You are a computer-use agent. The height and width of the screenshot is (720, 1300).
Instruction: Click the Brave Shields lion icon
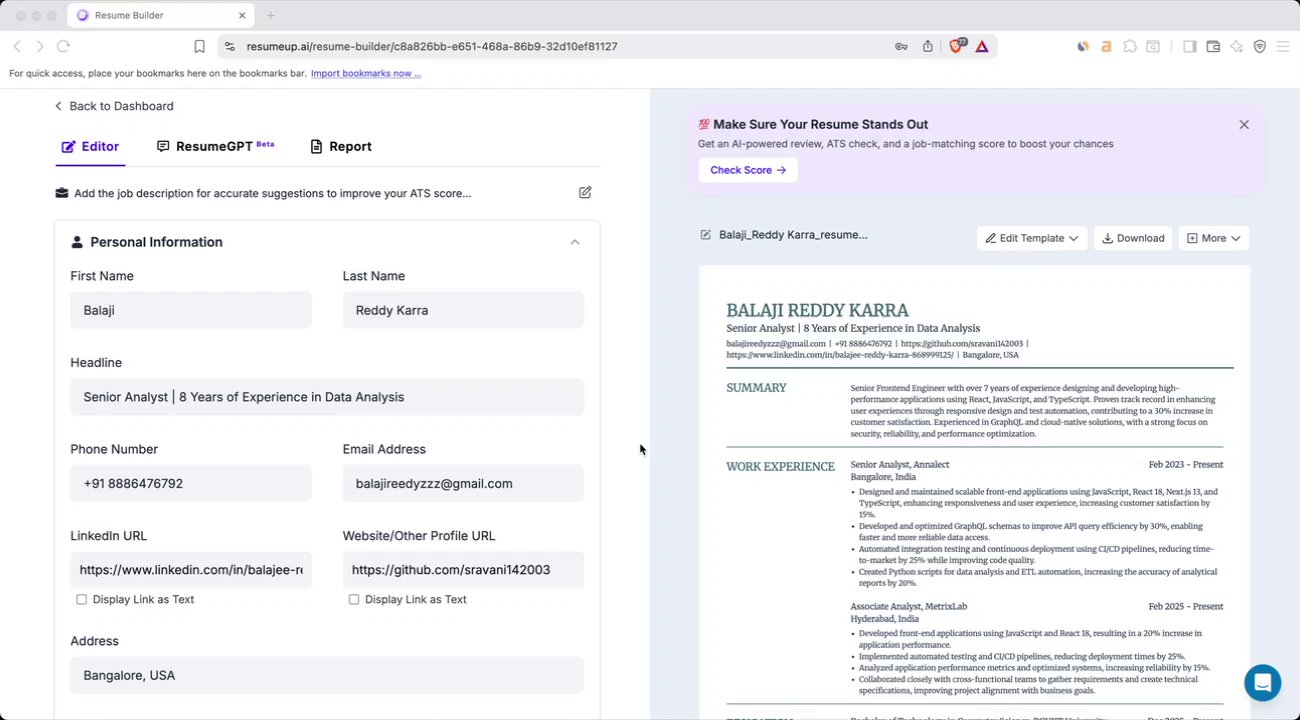(956, 46)
